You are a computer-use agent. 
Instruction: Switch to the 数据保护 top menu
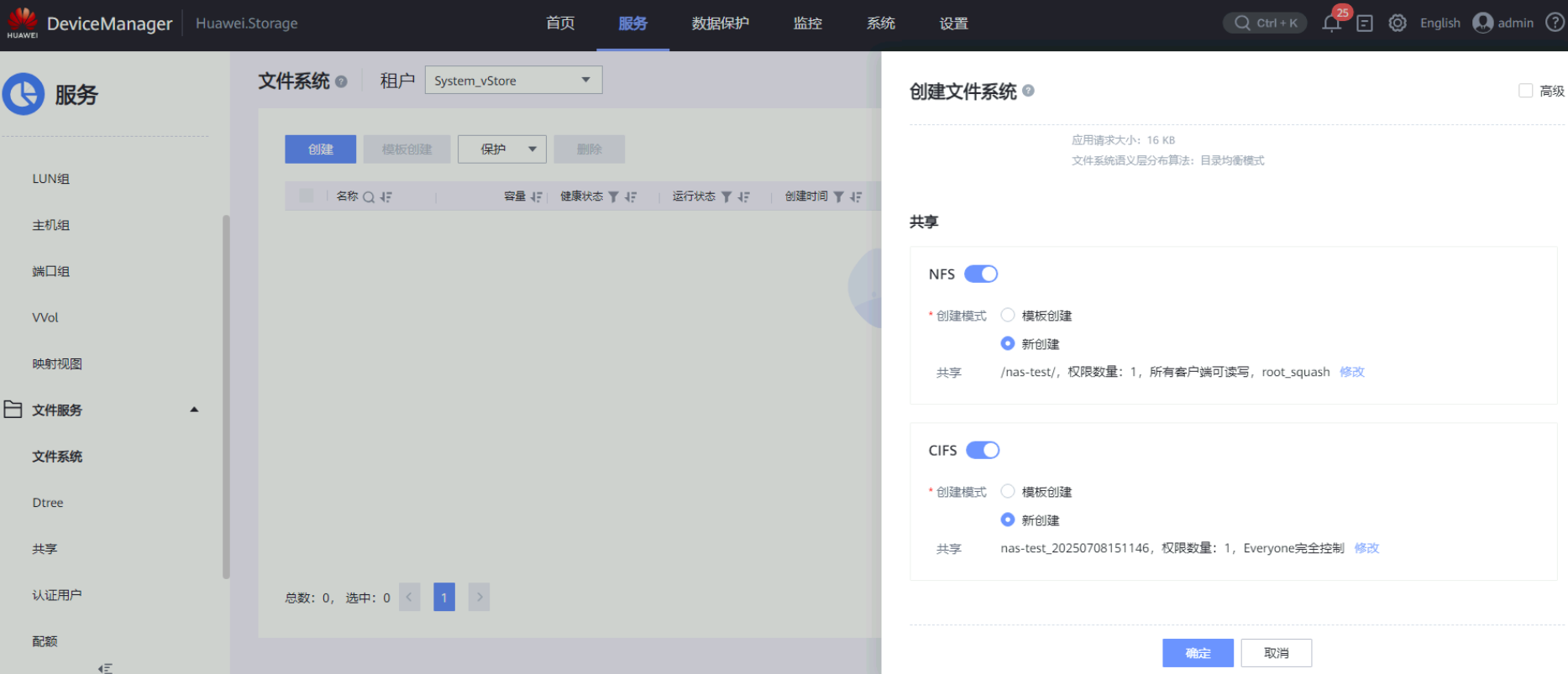pos(720,24)
